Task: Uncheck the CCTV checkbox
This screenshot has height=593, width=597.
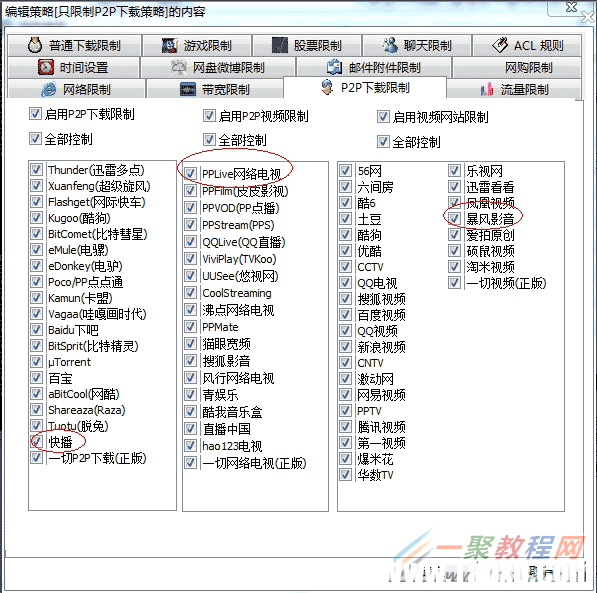Action: [x=345, y=267]
